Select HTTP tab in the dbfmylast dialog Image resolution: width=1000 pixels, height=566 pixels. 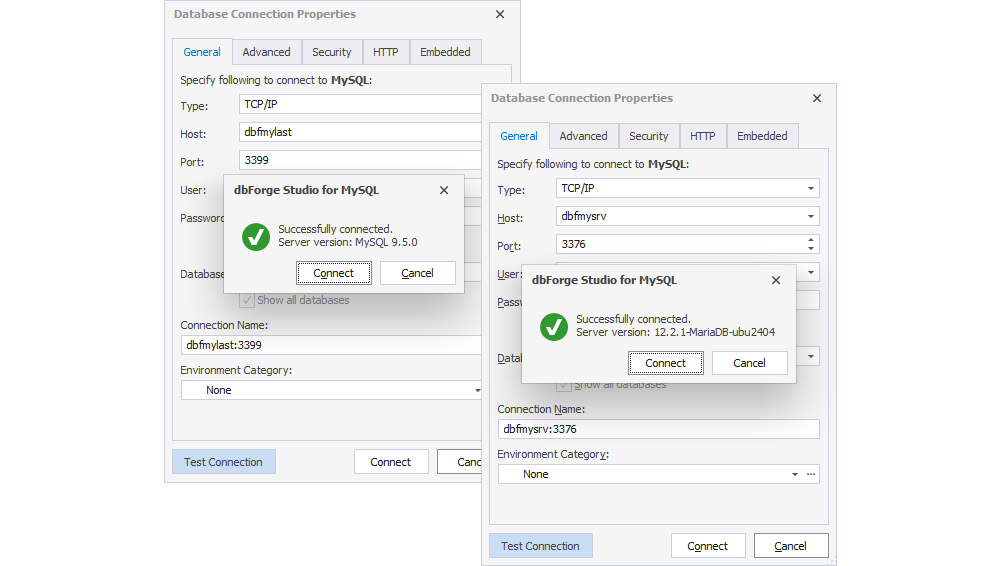point(385,52)
